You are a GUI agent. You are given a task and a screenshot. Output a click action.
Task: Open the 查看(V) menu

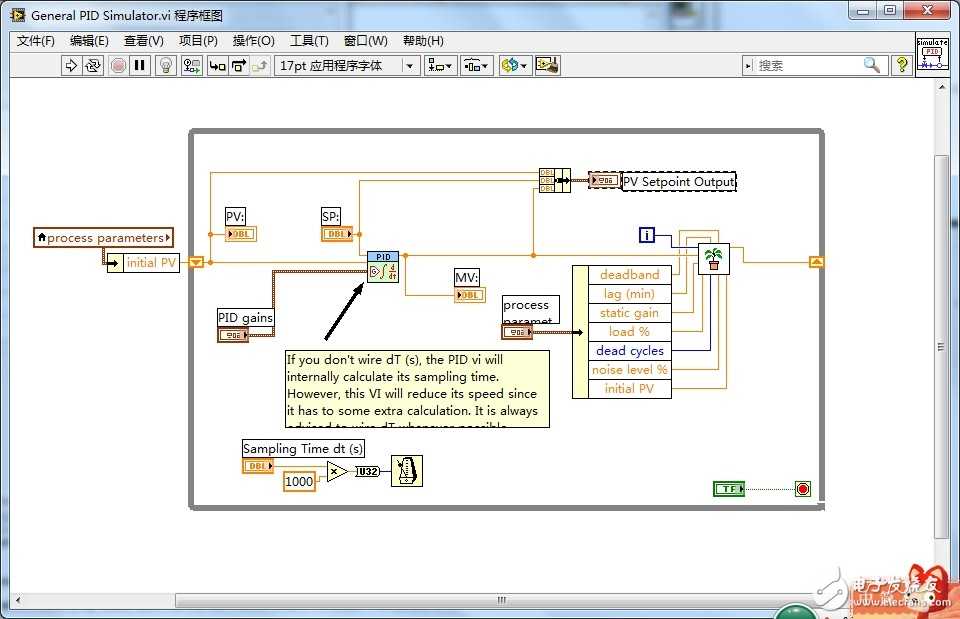(143, 40)
